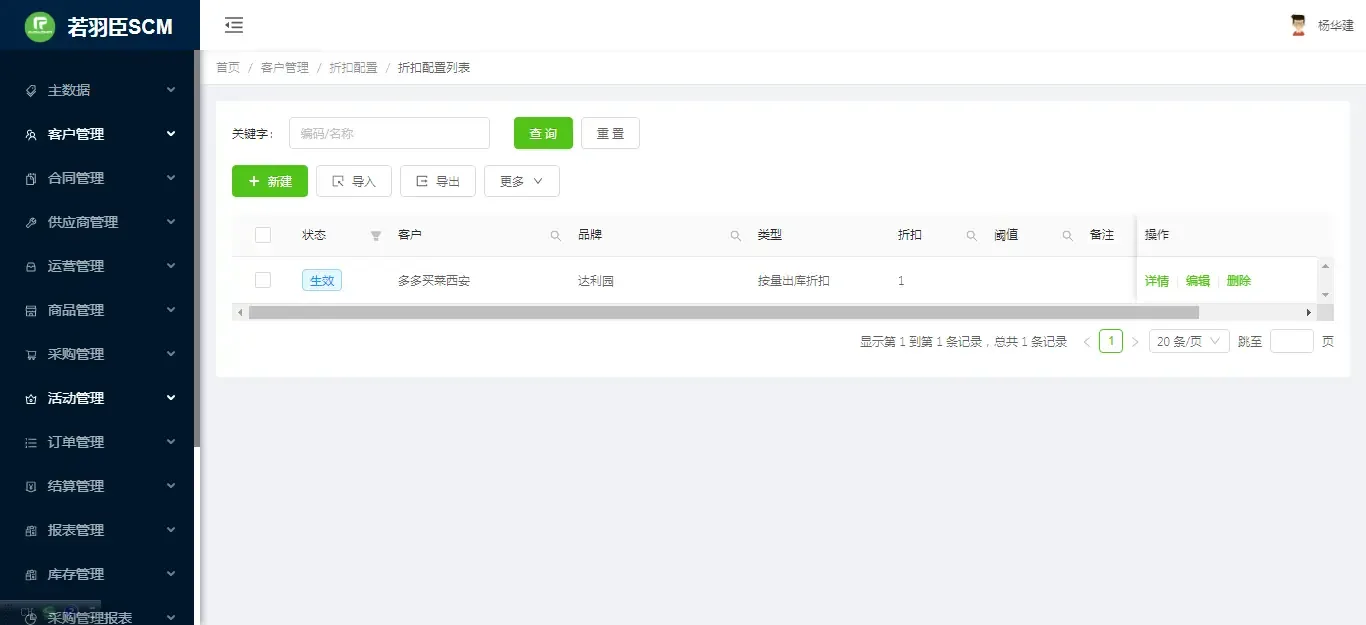Click the 合同管理 document icon
Screen dimensions: 1366x625
tap(31, 178)
